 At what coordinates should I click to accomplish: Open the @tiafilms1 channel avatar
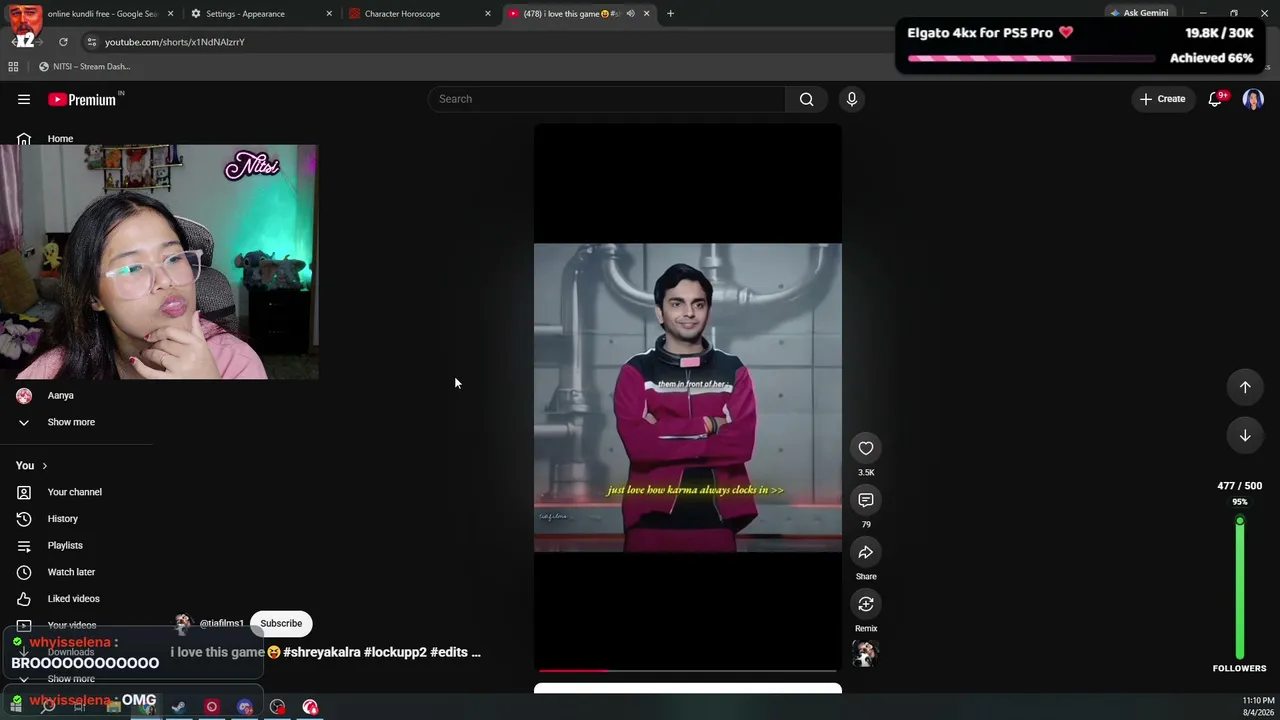[x=183, y=624]
